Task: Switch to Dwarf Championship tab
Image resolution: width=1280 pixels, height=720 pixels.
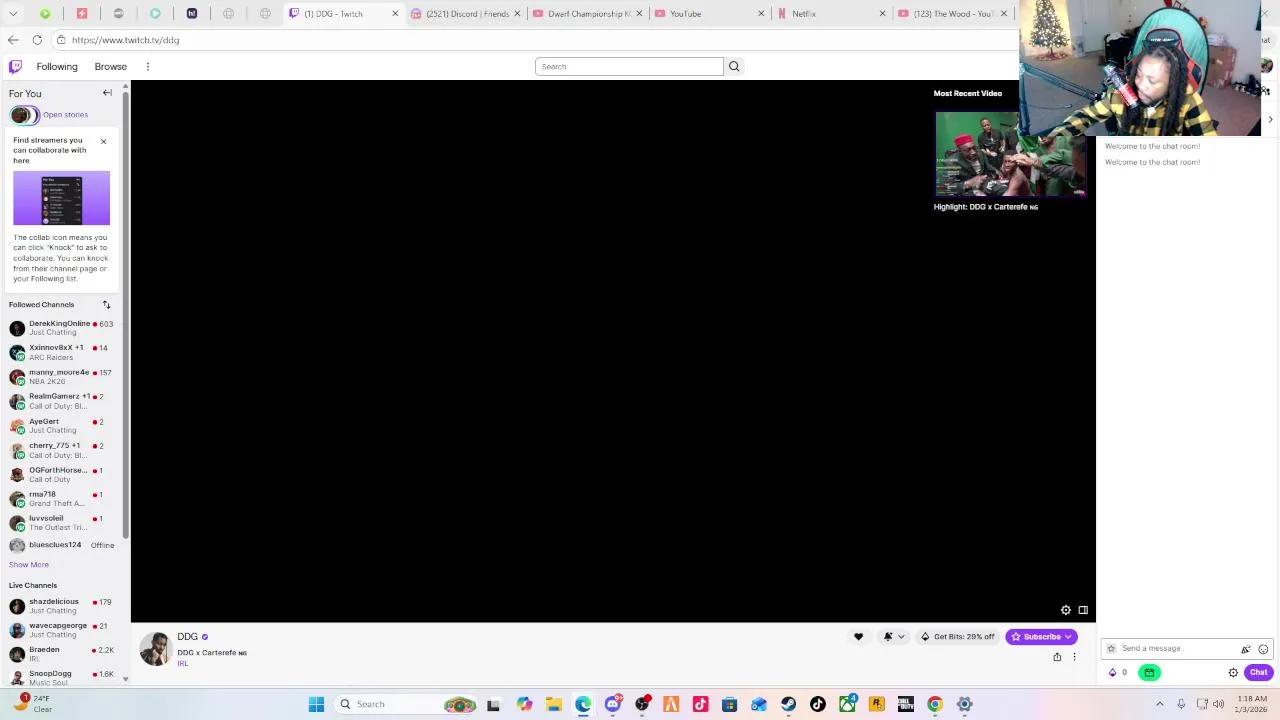Action: 588,14
